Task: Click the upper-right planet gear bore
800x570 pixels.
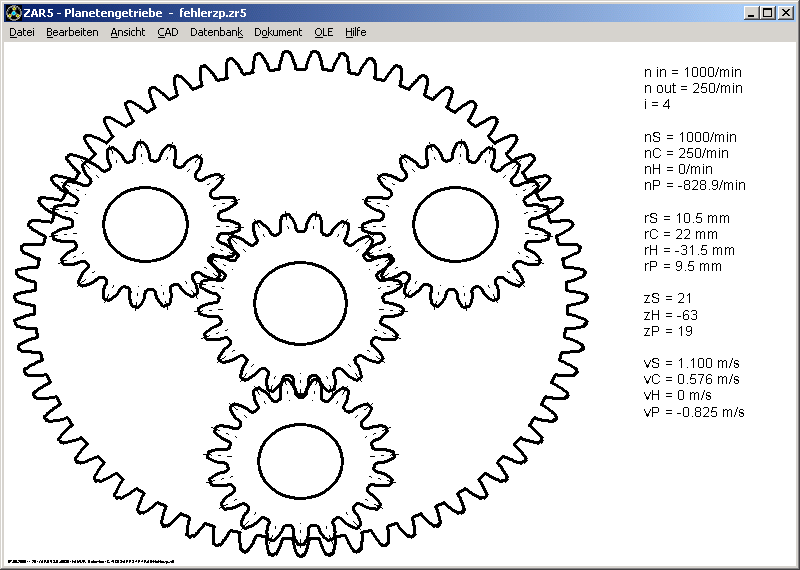Action: [455, 222]
